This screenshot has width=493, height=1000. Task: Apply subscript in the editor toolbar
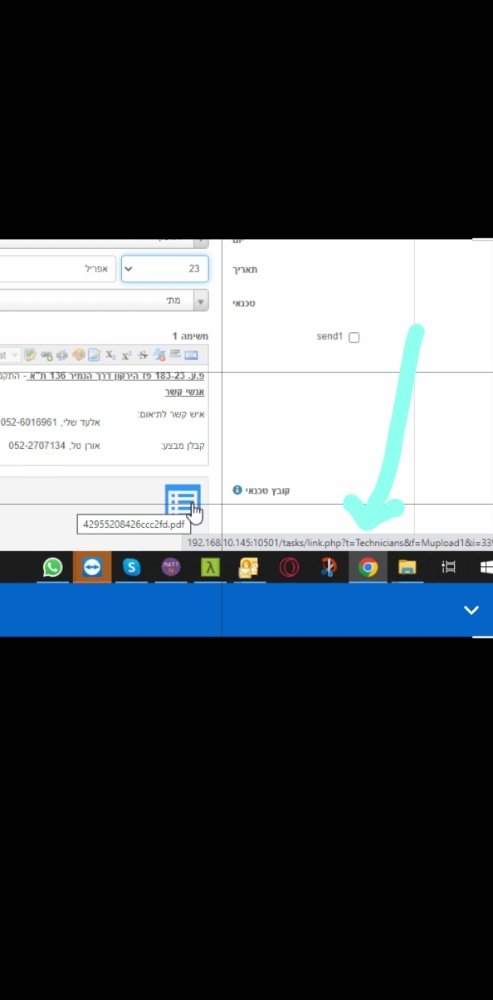(x=110, y=355)
